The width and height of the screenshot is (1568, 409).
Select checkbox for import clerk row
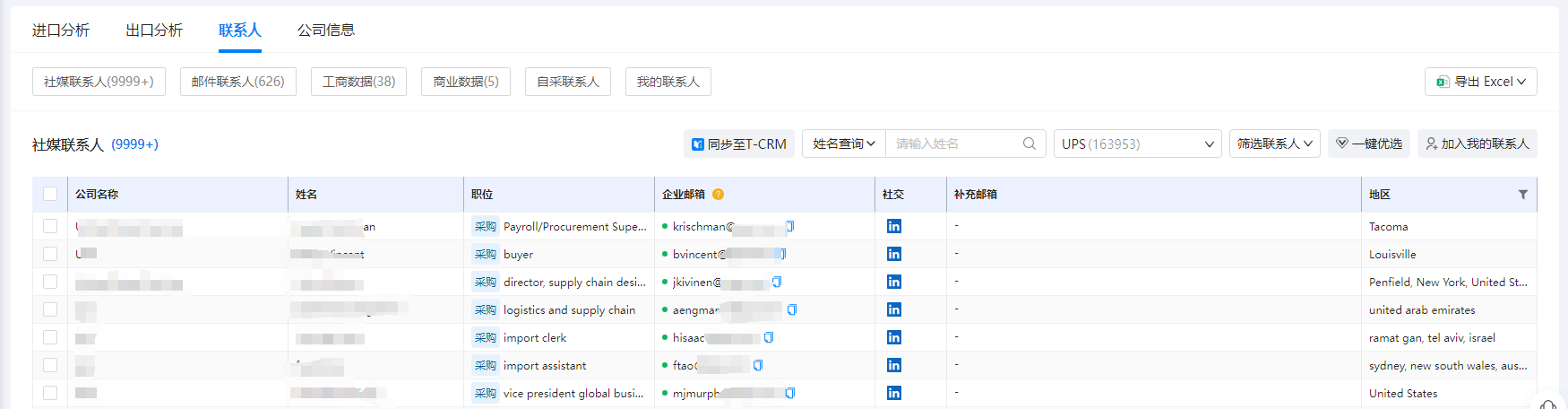pos(50,338)
